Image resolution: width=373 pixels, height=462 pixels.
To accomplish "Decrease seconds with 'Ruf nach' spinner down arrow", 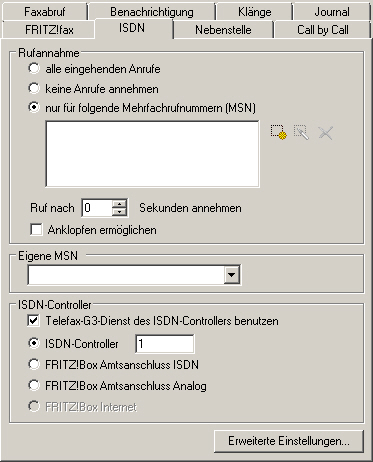I will (119, 212).
